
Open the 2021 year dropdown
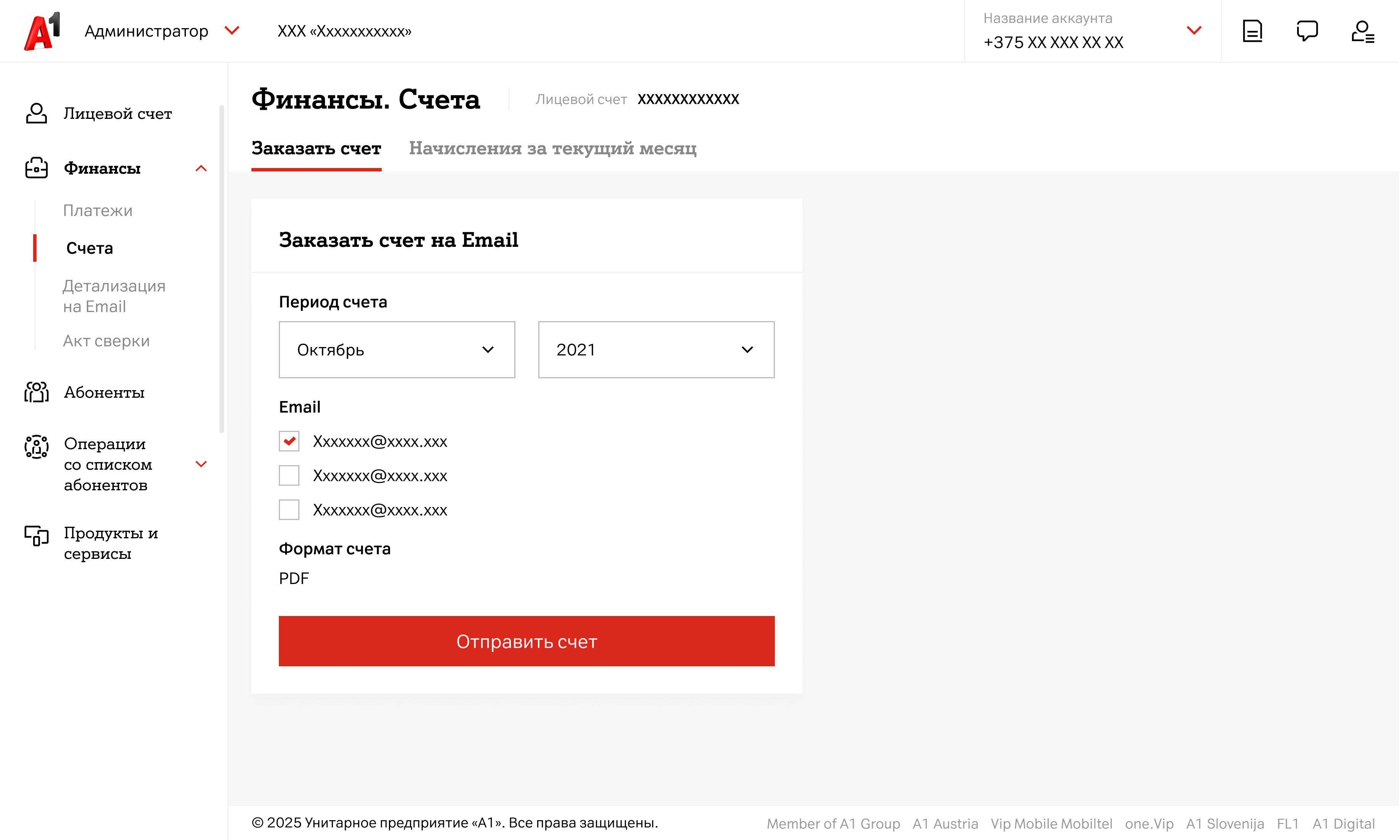656,350
